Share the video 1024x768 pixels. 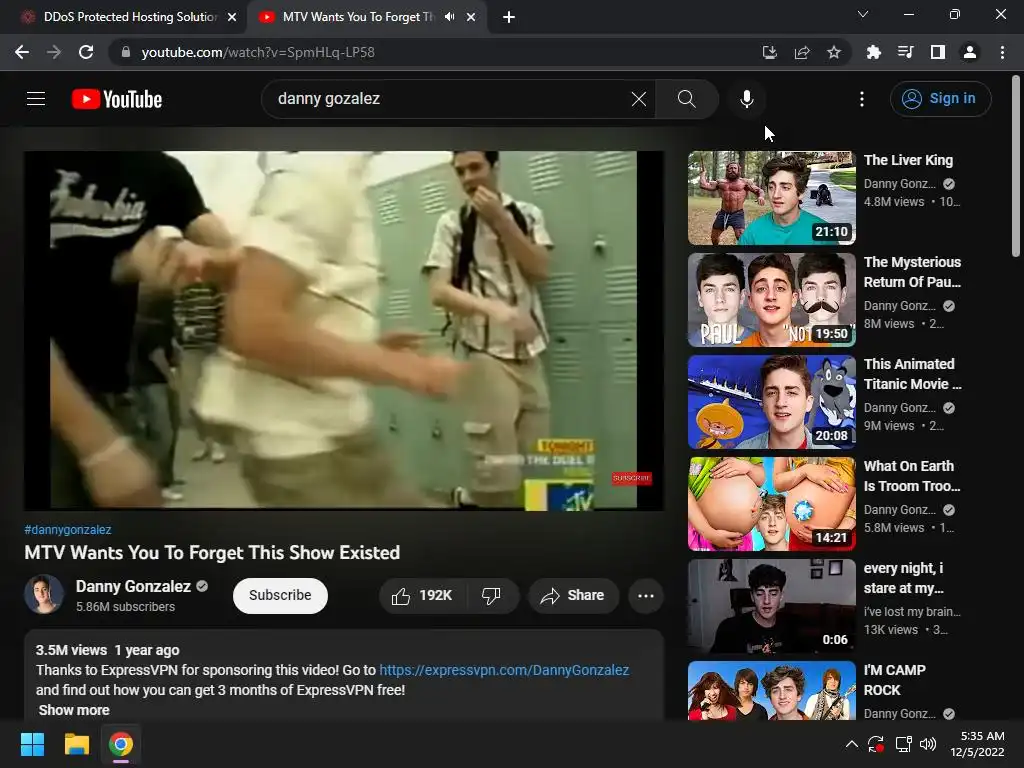click(x=573, y=596)
